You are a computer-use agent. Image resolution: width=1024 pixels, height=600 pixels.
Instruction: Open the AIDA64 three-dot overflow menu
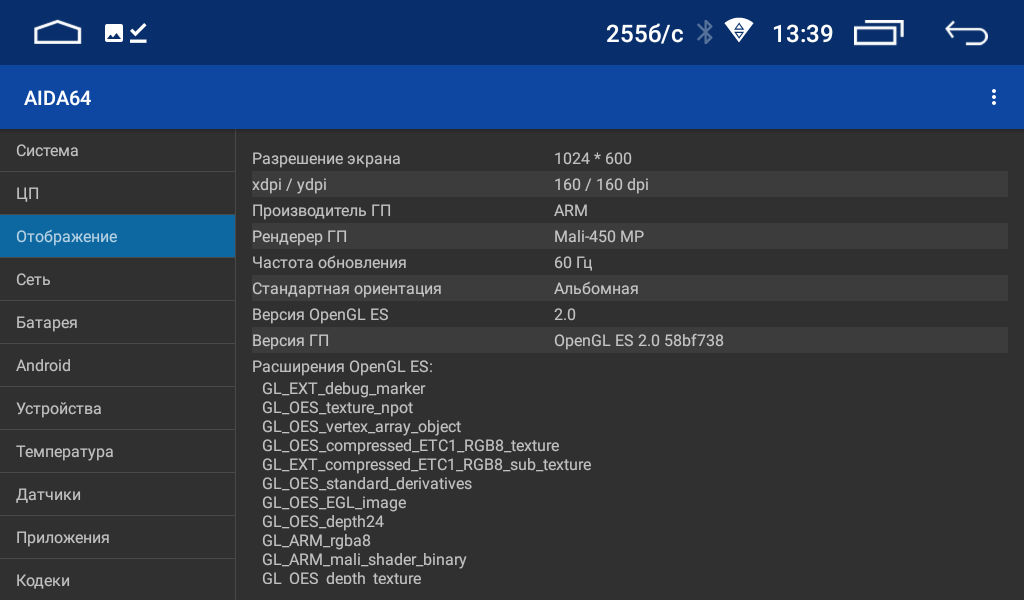tap(993, 97)
